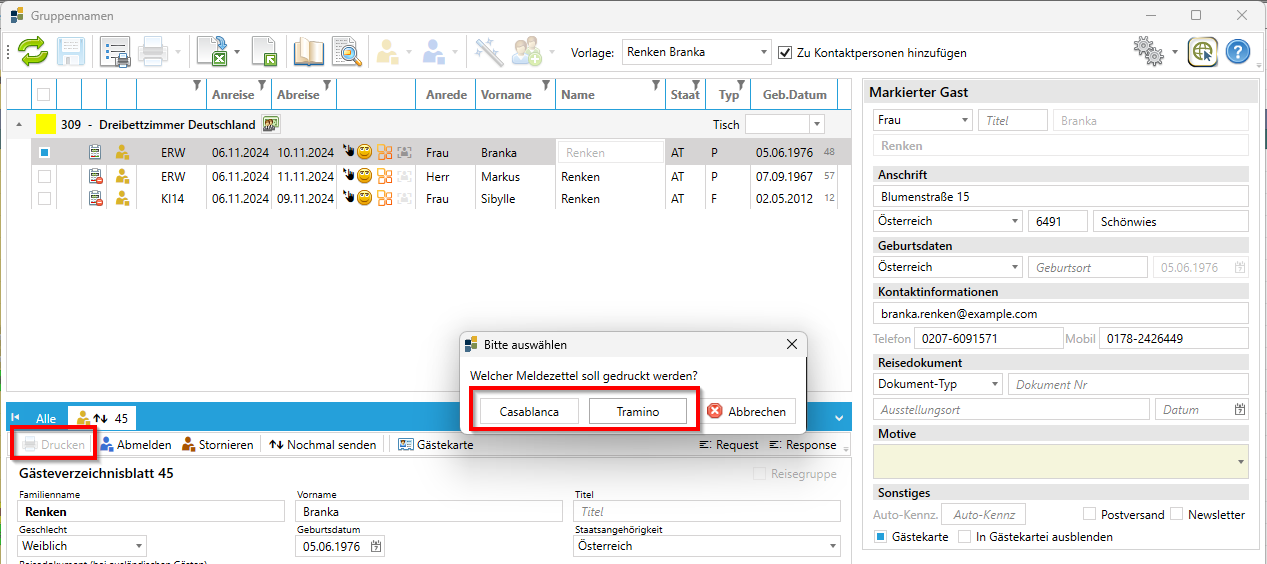Click the calendar icon in Geburtsdatum field

pos(376,546)
